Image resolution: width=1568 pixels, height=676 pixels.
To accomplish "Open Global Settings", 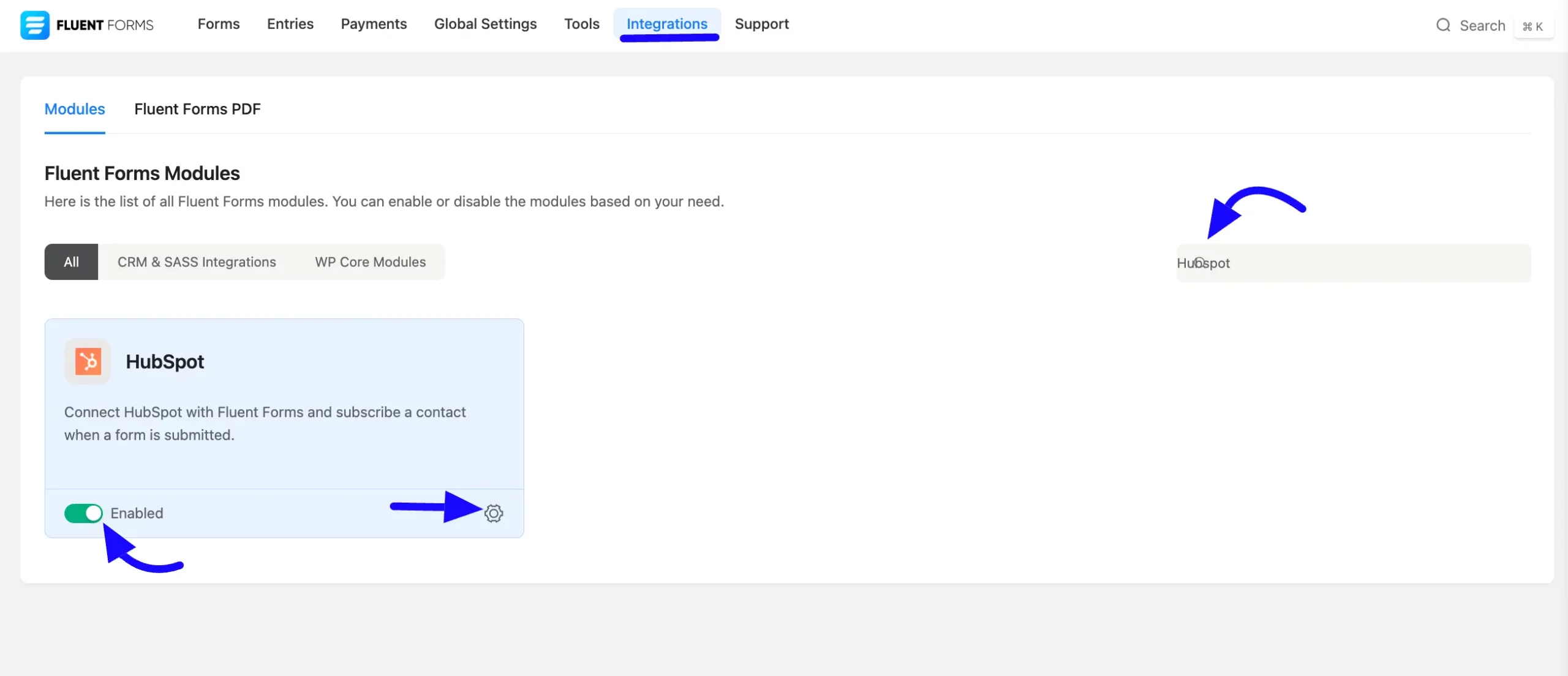I will pyautogui.click(x=485, y=24).
